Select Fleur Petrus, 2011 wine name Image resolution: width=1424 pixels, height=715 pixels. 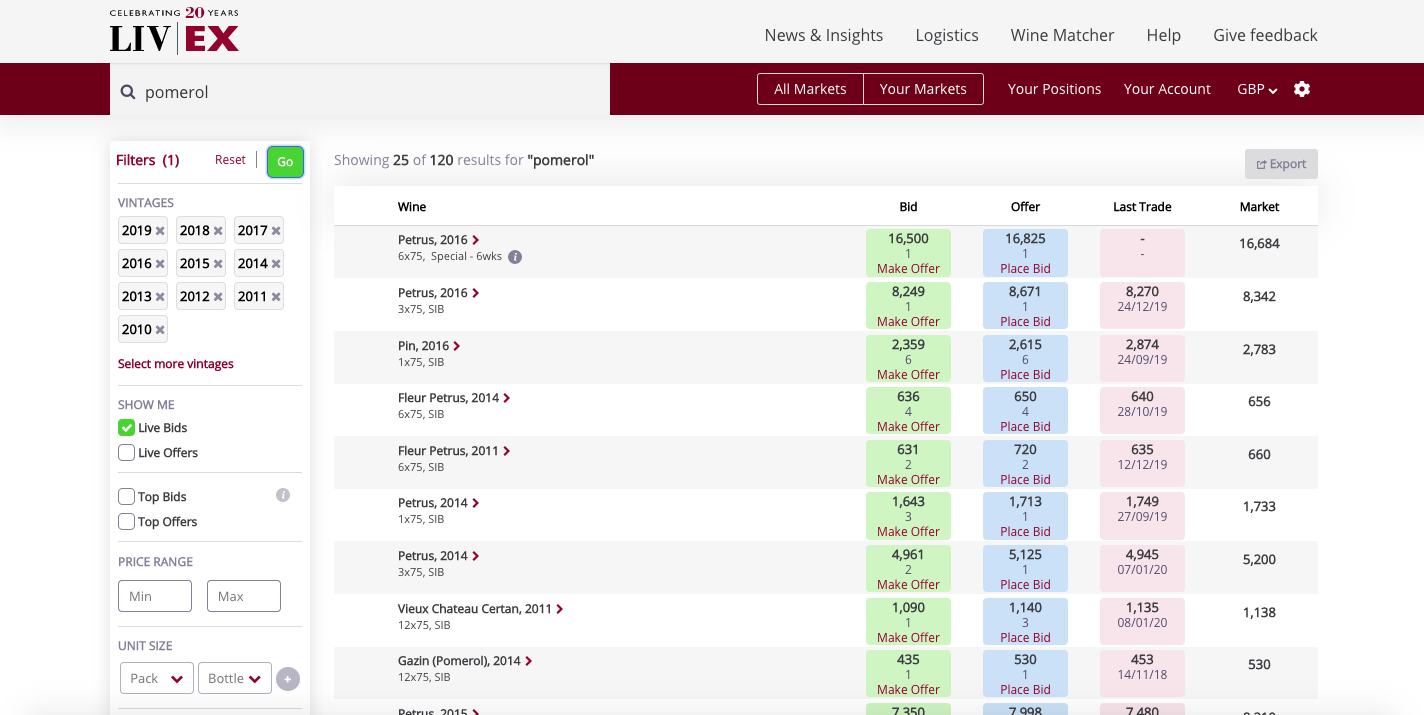[x=448, y=451]
